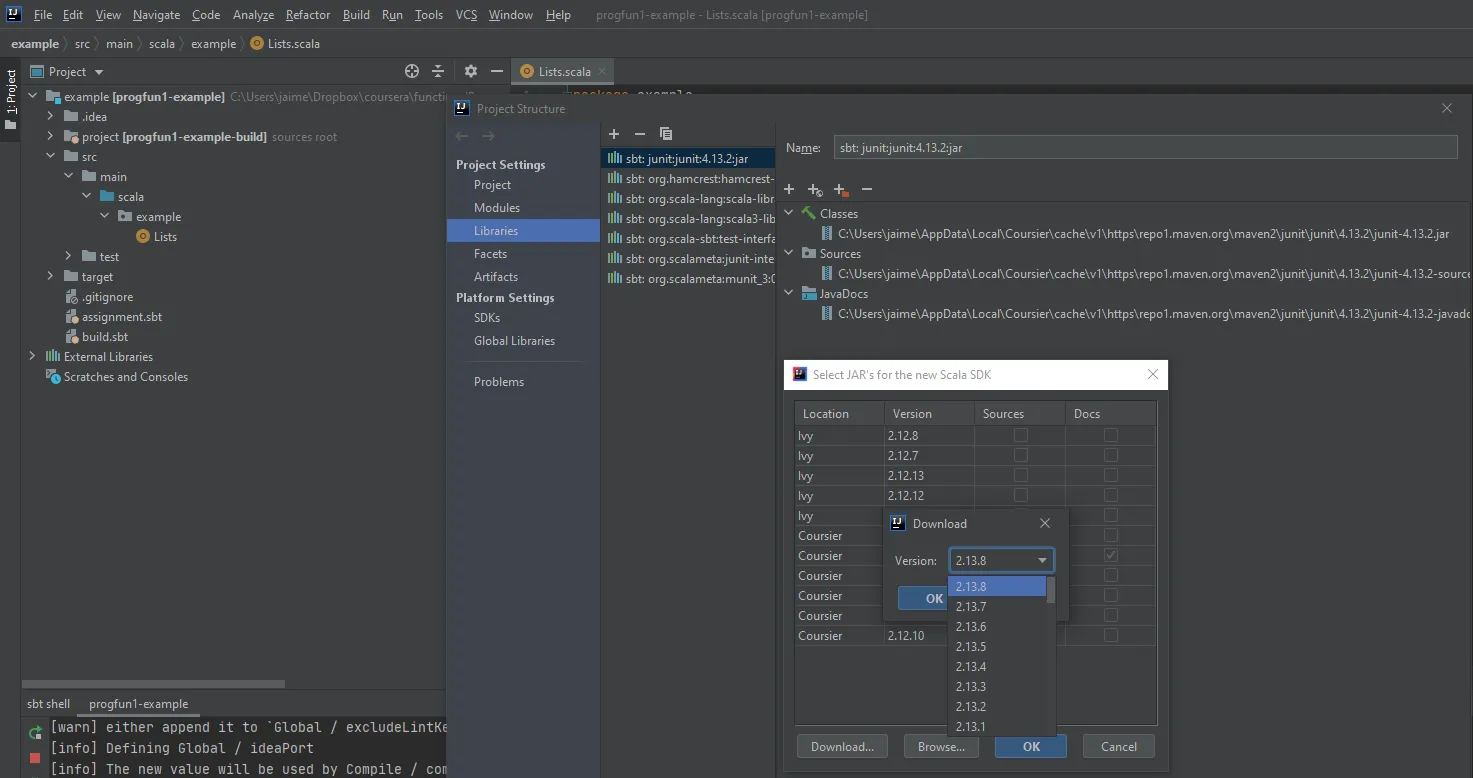Expand External Libraries node
The height and width of the screenshot is (778, 1473).
pyautogui.click(x=32, y=357)
